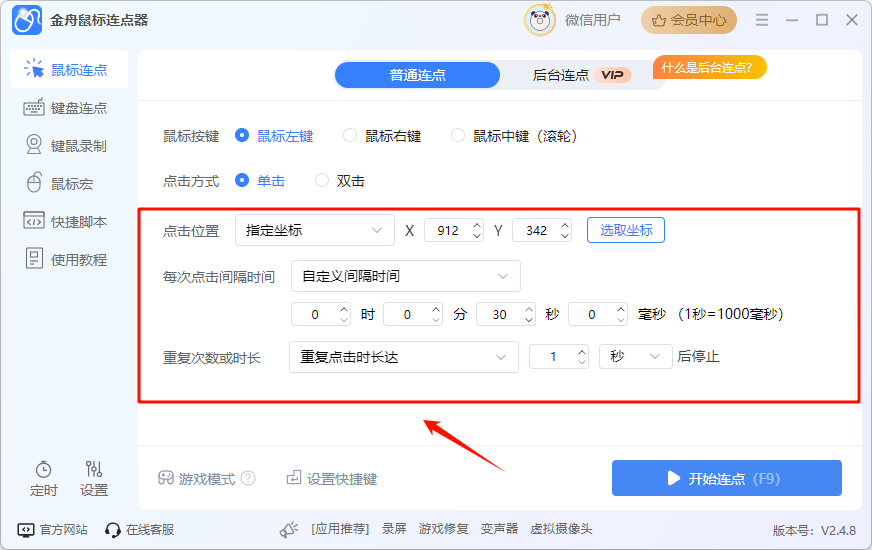This screenshot has width=872, height=550.
Task: Click the megaphone icon before 应用推荐
Action: click(x=289, y=529)
